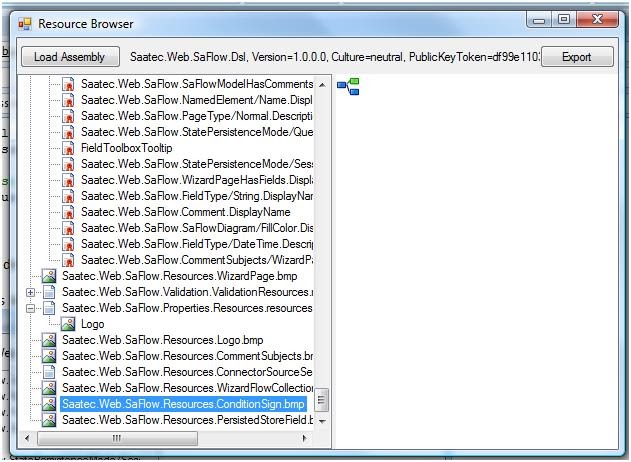Click document icon next to Properties.Resources.resources
Viewport: 631px width, 462px height.
point(49,308)
